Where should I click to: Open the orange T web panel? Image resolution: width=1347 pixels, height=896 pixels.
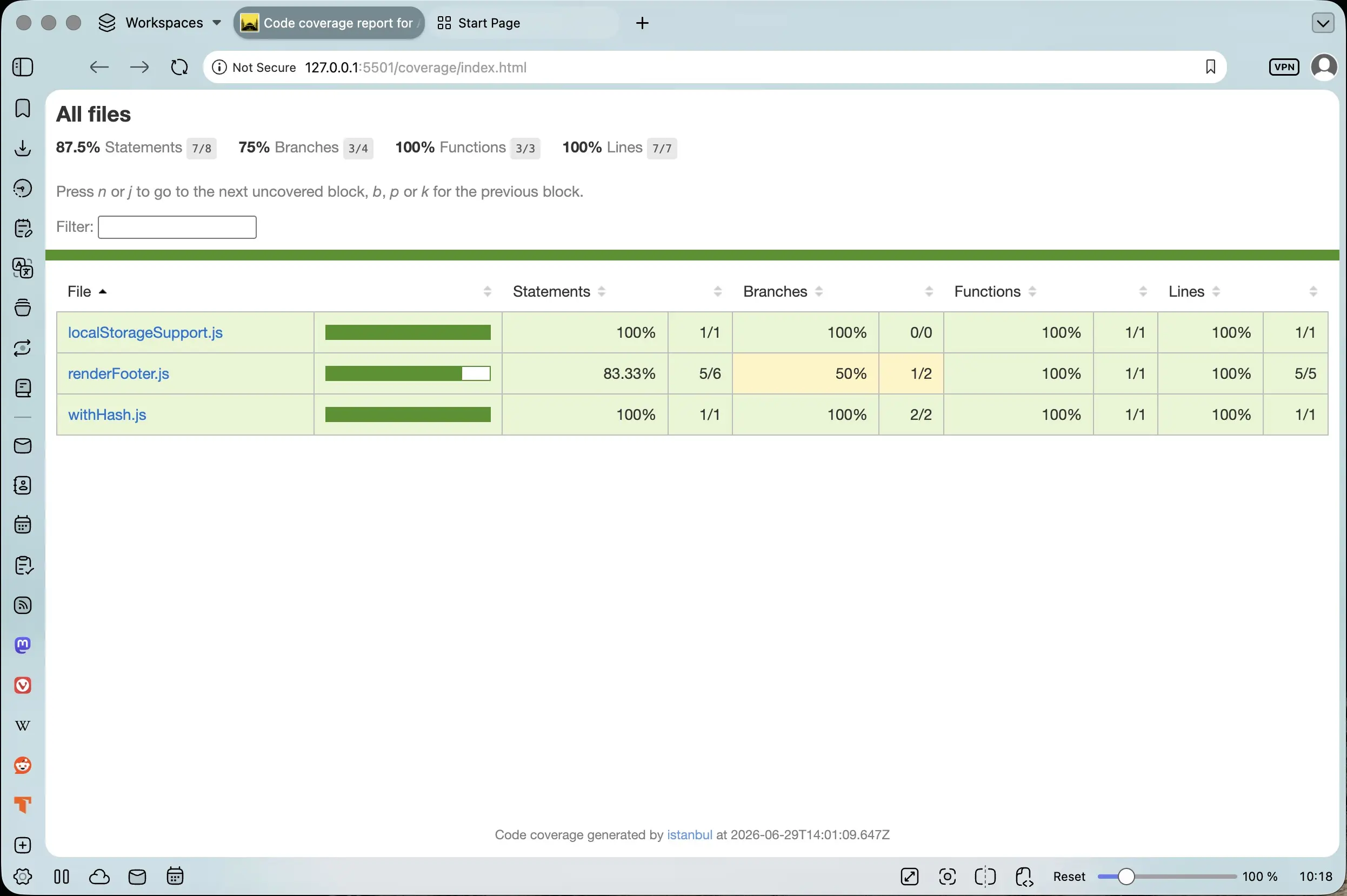click(23, 805)
